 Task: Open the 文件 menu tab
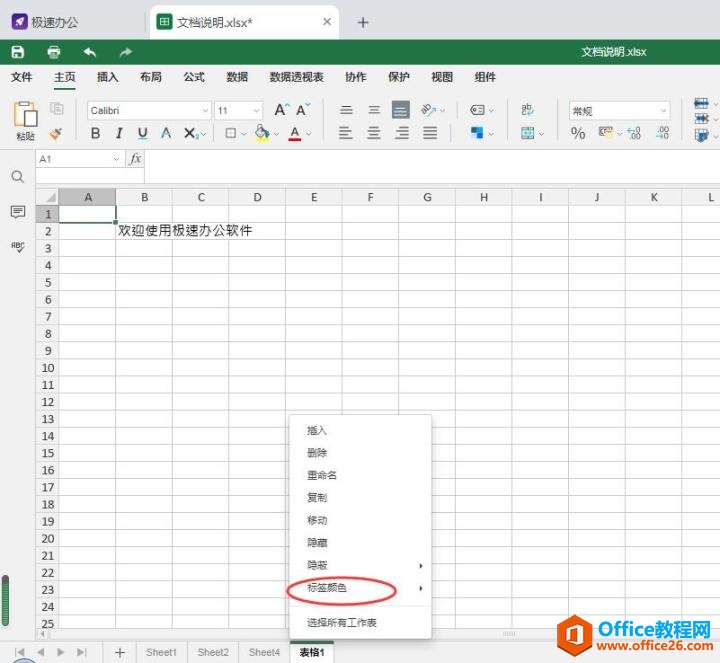22,77
